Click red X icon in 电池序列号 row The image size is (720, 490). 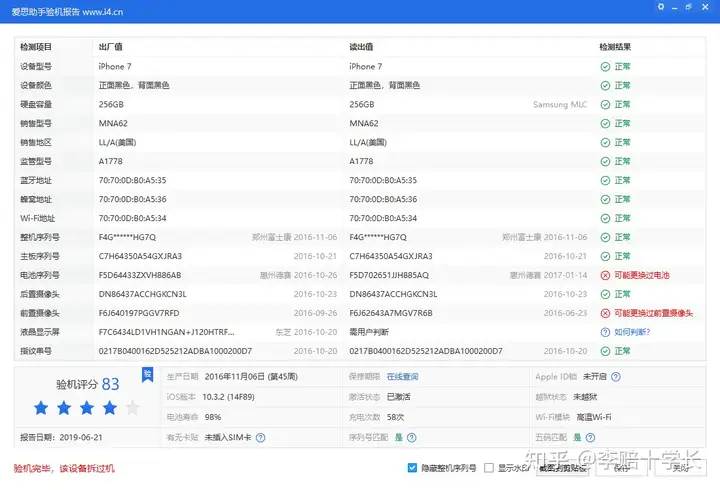tap(605, 275)
